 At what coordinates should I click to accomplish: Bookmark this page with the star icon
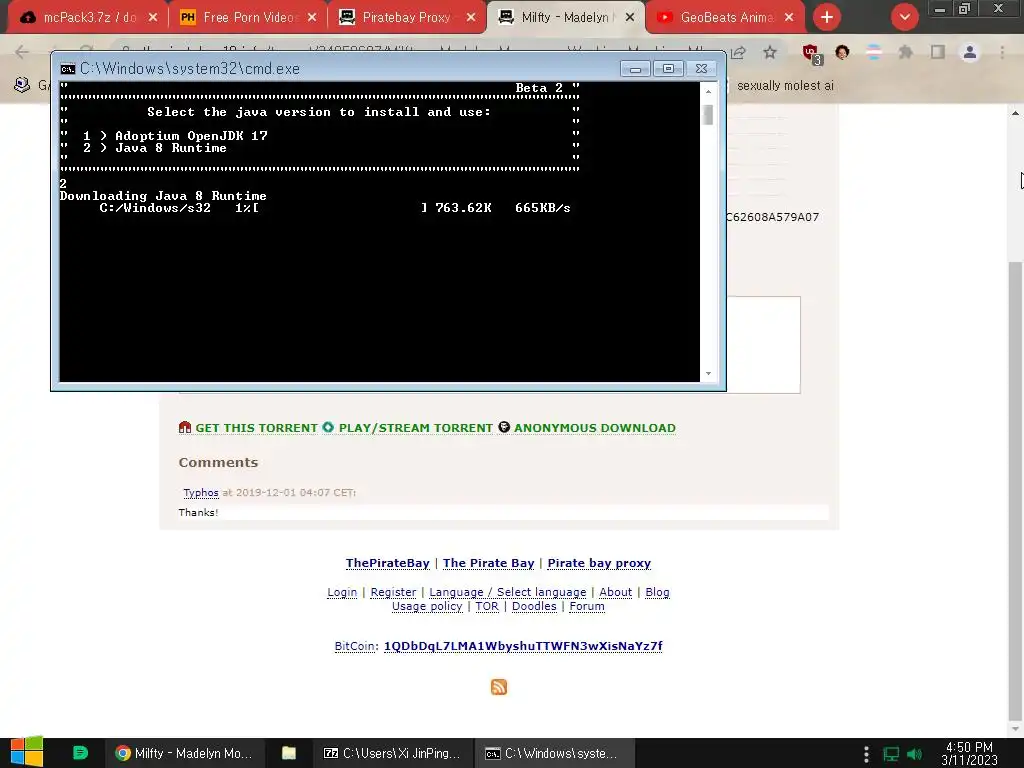770,52
